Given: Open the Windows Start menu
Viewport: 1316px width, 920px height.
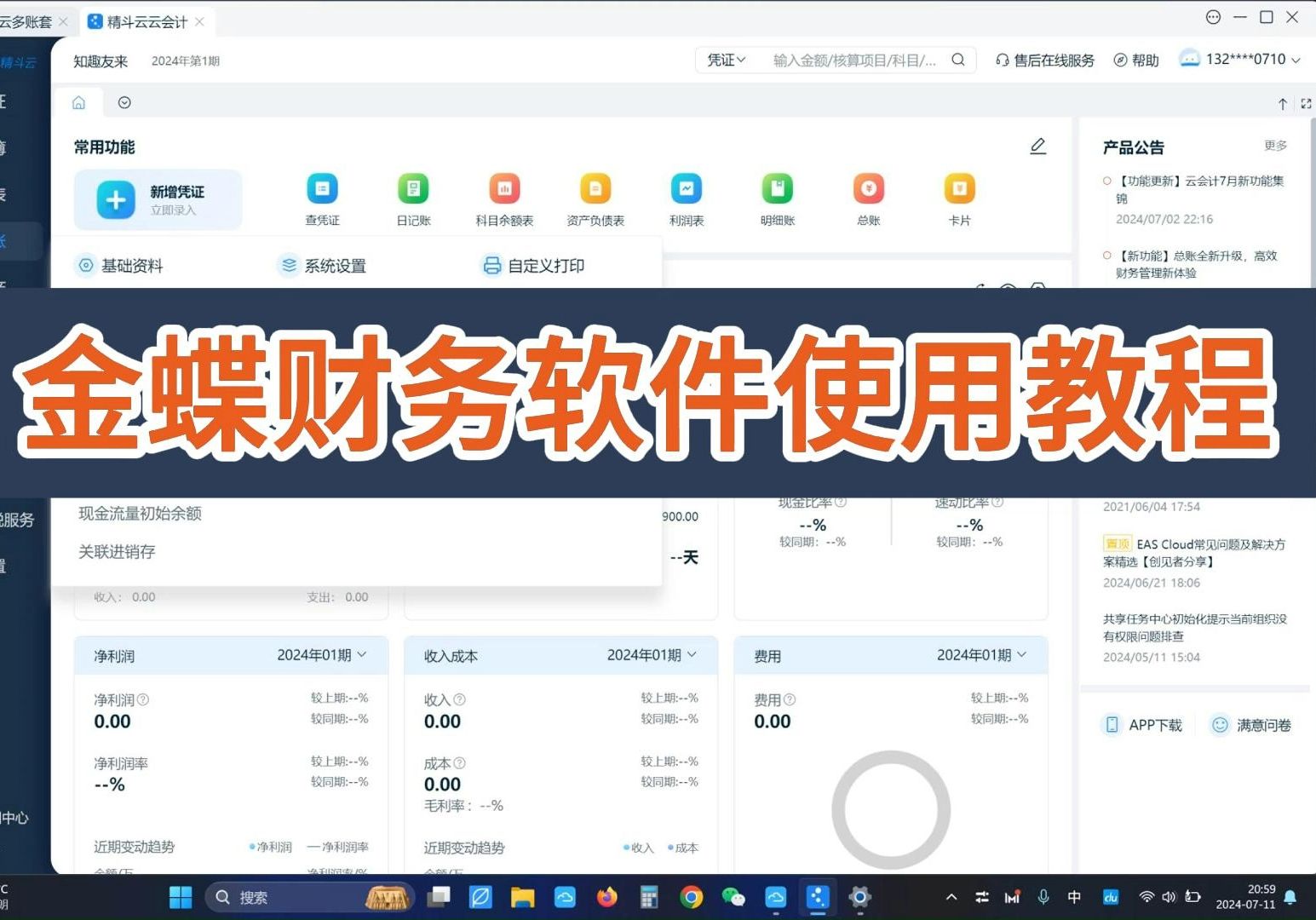Looking at the screenshot, I should (x=181, y=897).
